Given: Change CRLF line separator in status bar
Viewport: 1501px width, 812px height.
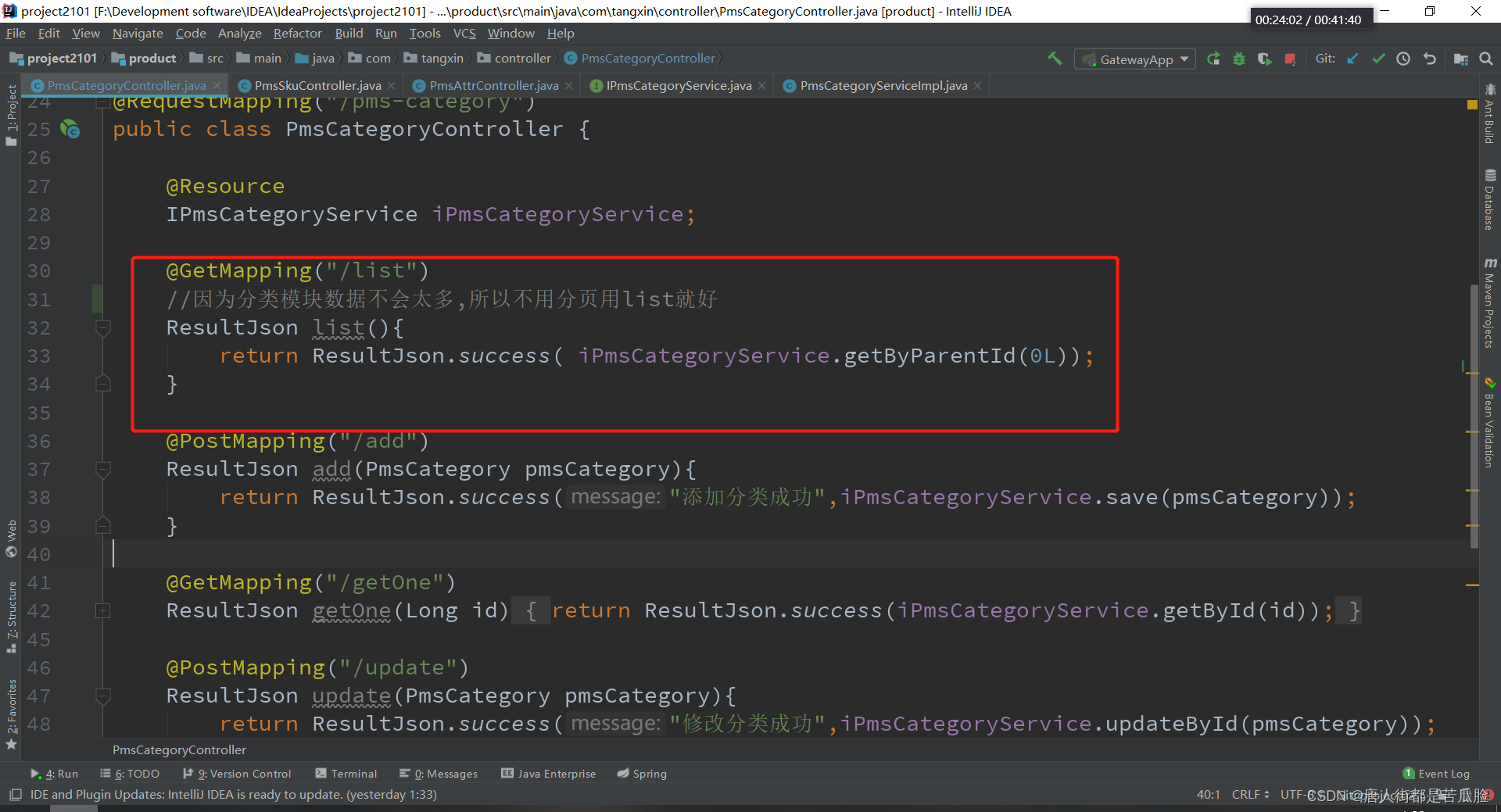Looking at the screenshot, I should coord(1250,795).
